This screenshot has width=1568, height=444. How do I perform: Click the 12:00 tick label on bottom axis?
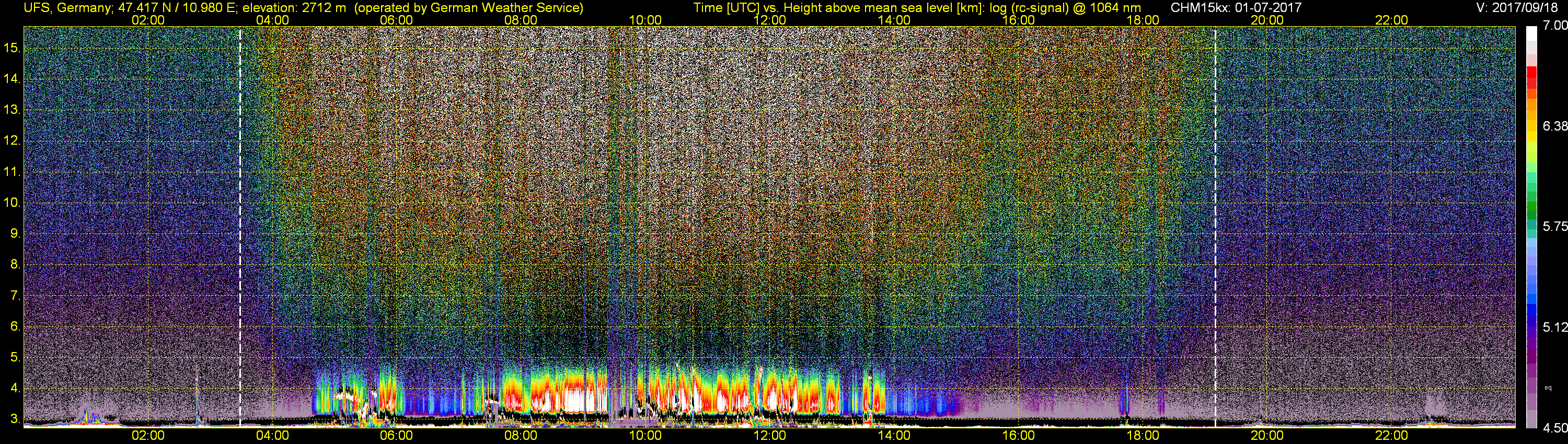[x=769, y=436]
